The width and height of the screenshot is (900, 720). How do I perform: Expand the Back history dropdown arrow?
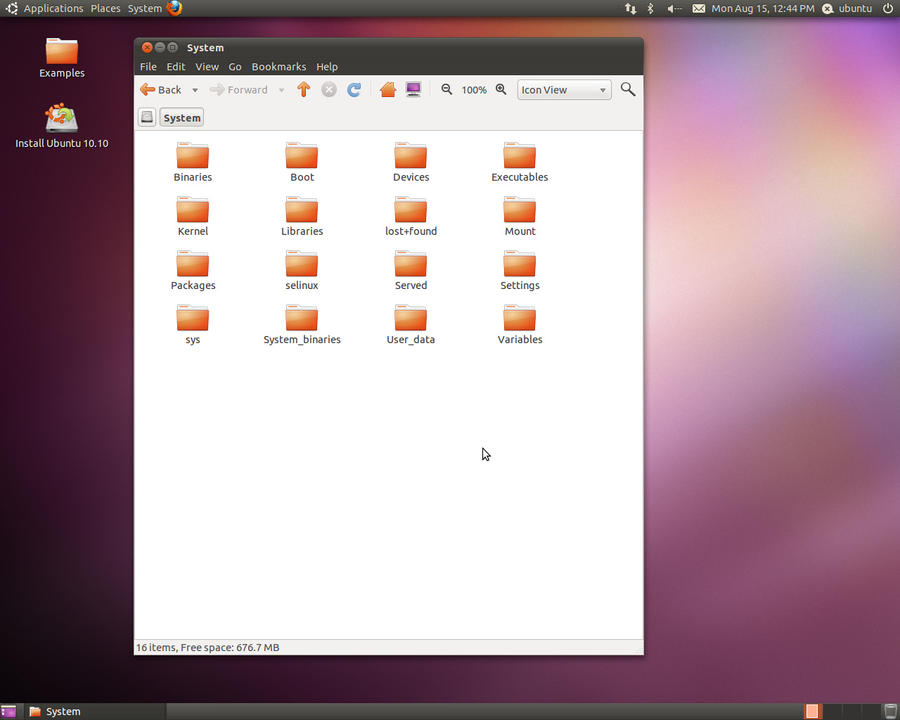coord(195,90)
